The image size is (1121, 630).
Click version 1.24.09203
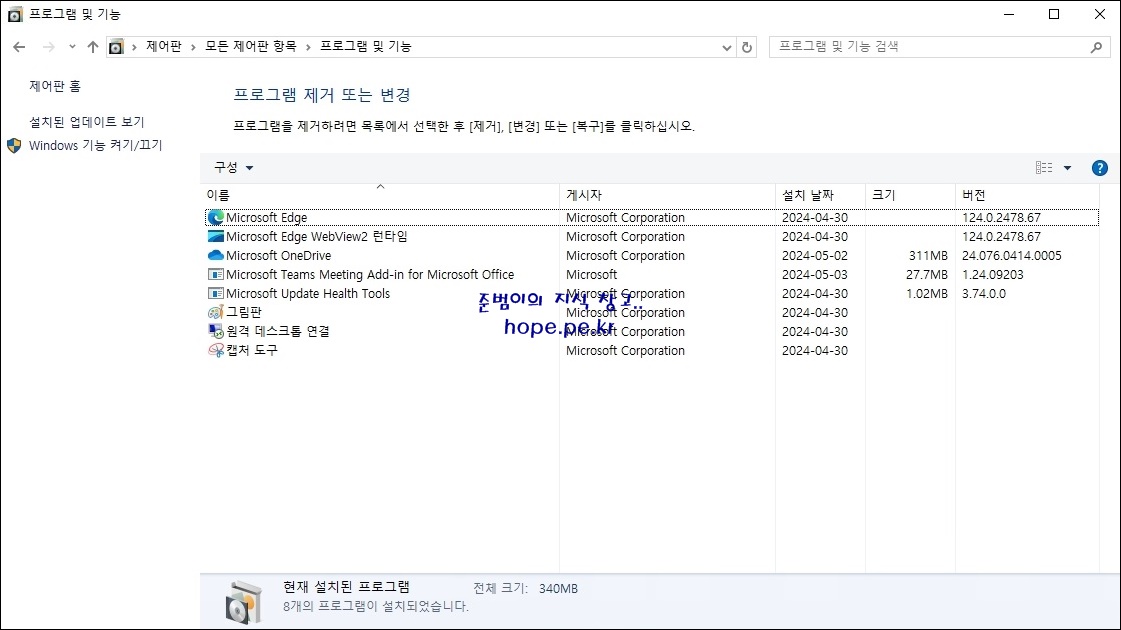tap(992, 275)
